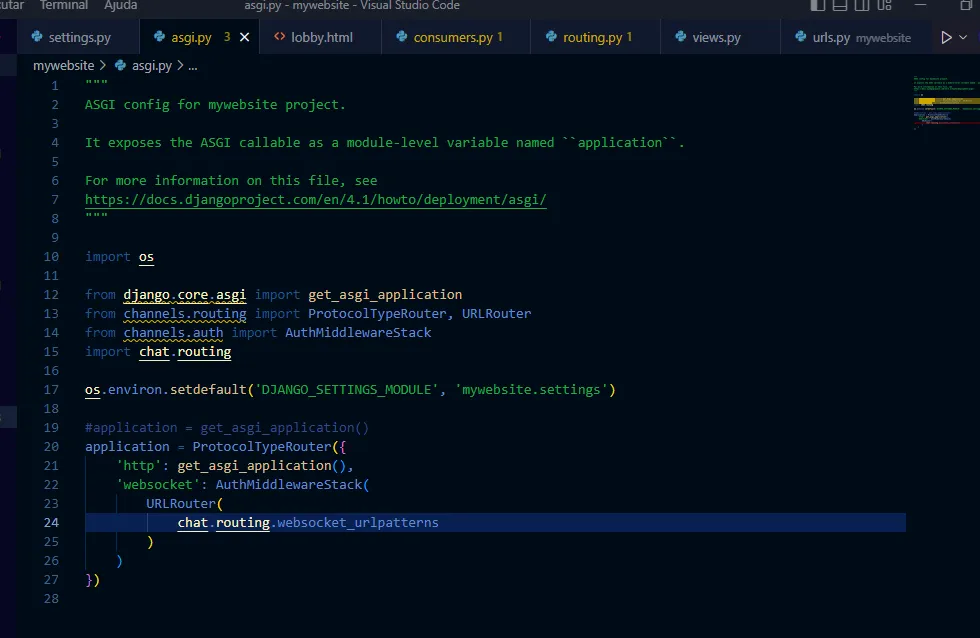Expand the asgi.py breadcrumb item
Image resolution: width=980 pixels, height=638 pixels.
click(x=151, y=66)
